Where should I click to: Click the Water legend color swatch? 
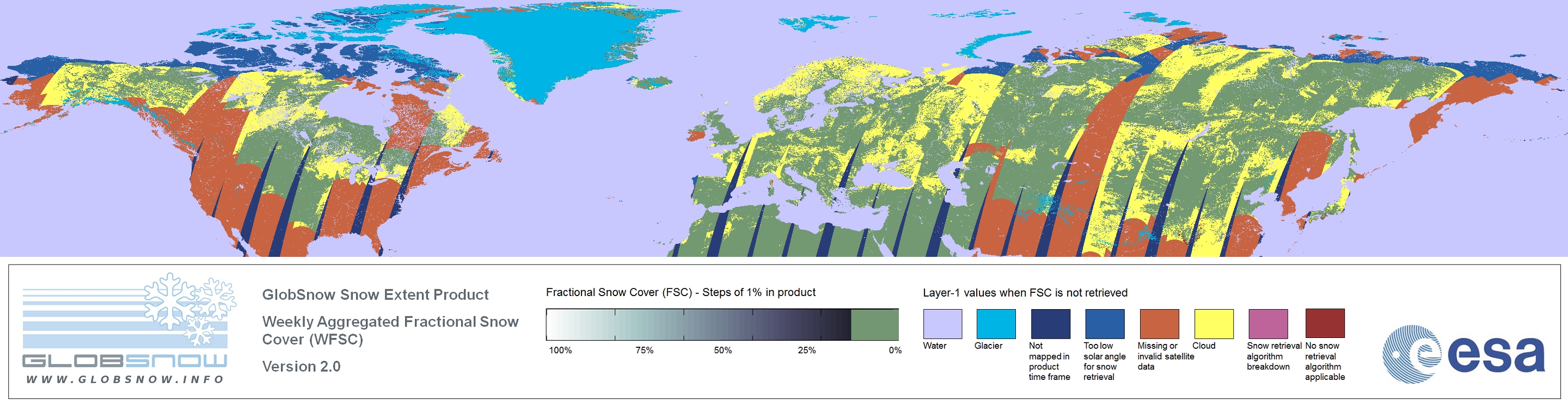pyautogui.click(x=942, y=324)
